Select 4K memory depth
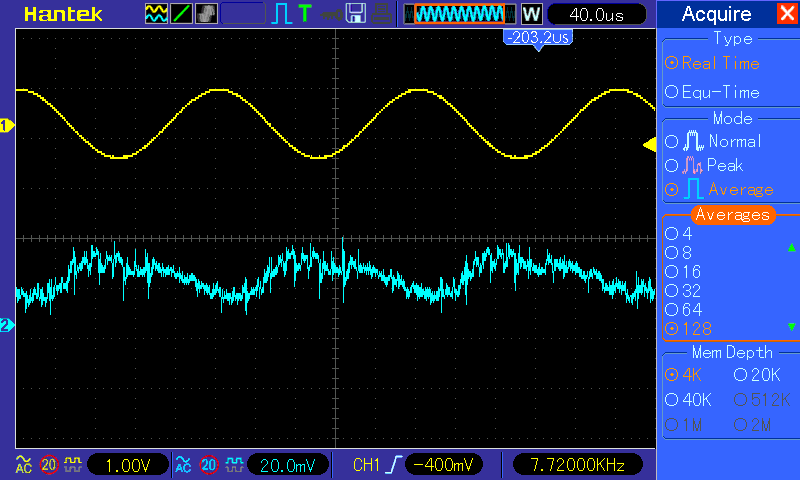The width and height of the screenshot is (800, 480). pos(683,375)
